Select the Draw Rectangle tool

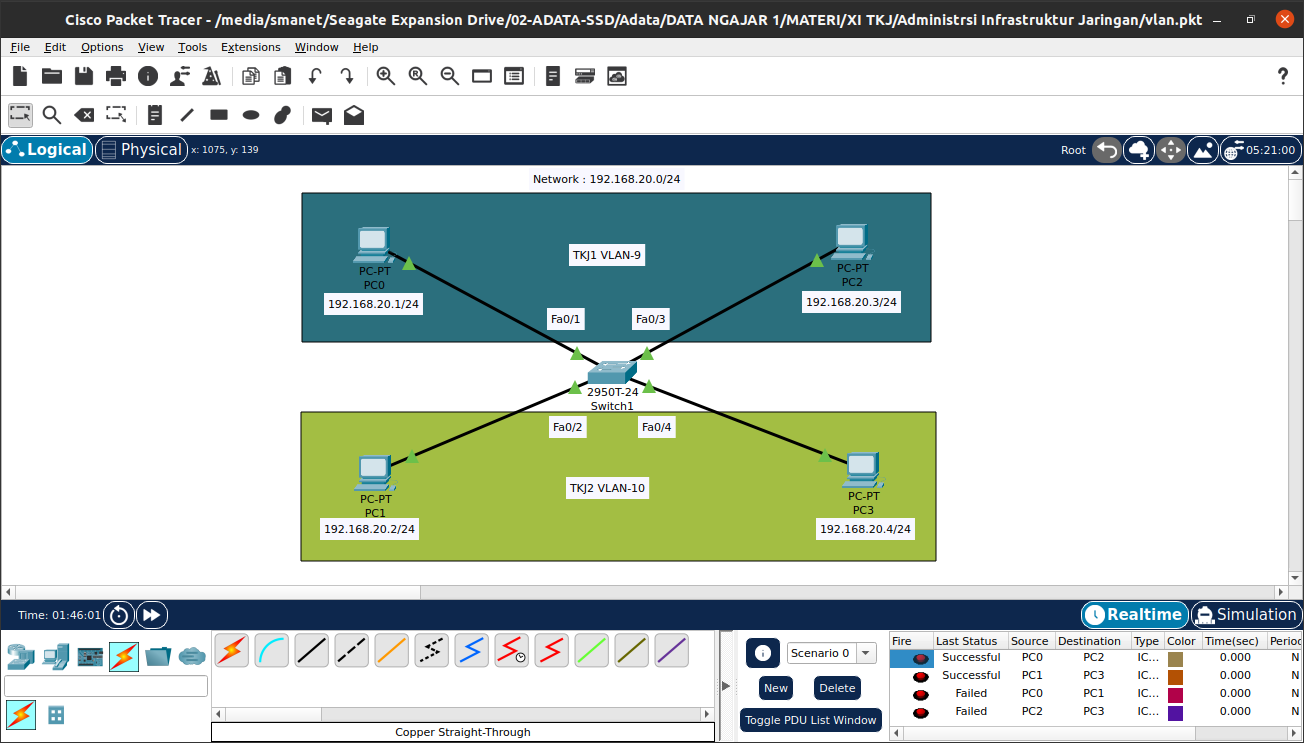pos(219,115)
